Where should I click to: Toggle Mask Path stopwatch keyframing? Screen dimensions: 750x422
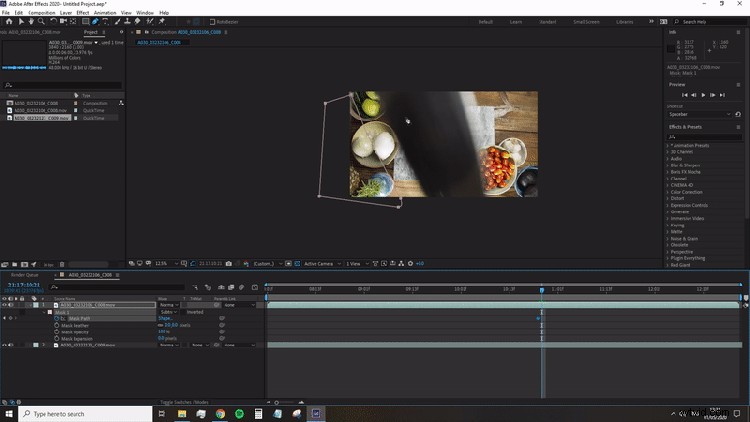pyautogui.click(x=56, y=318)
